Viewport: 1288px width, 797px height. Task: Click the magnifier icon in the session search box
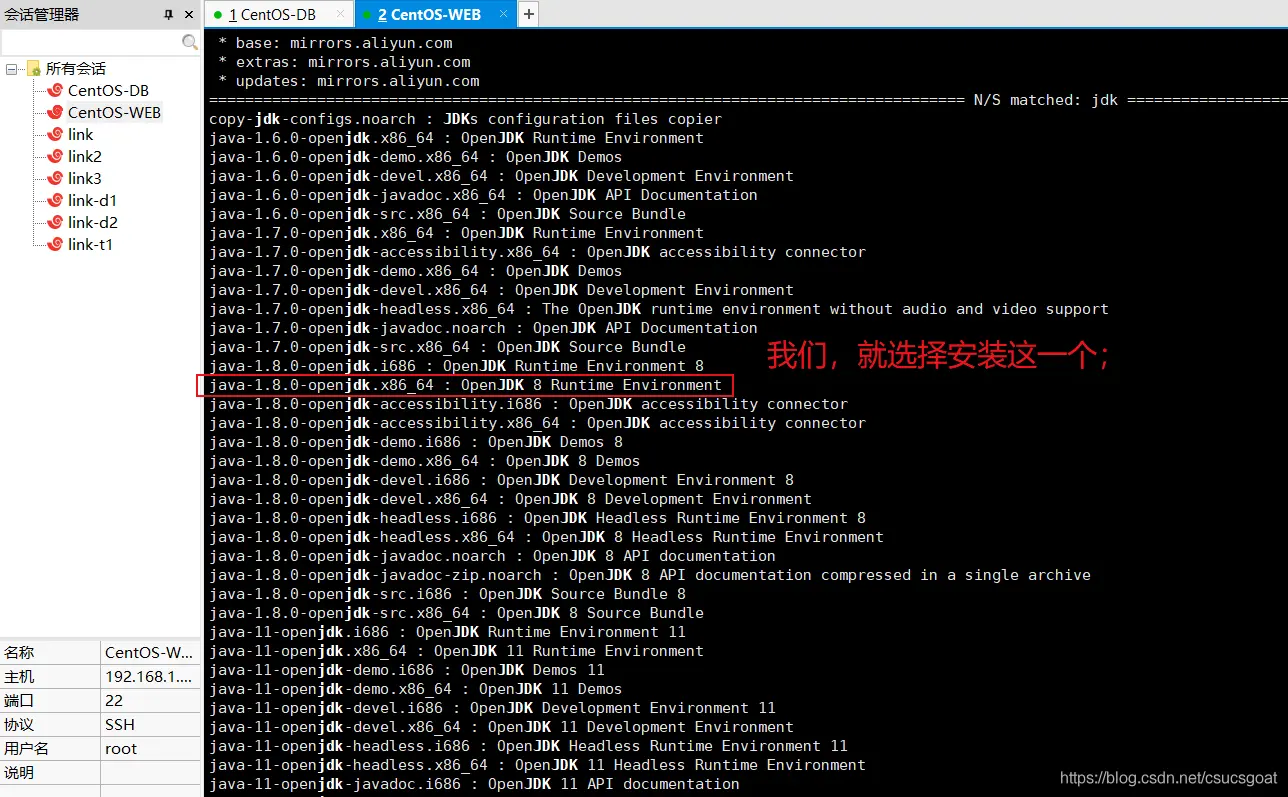click(x=190, y=42)
